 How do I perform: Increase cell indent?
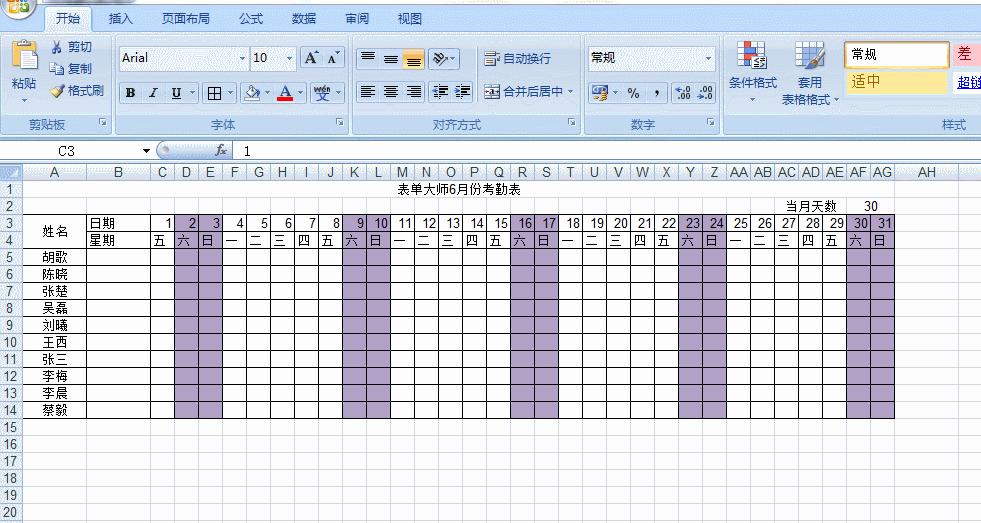pos(463,92)
